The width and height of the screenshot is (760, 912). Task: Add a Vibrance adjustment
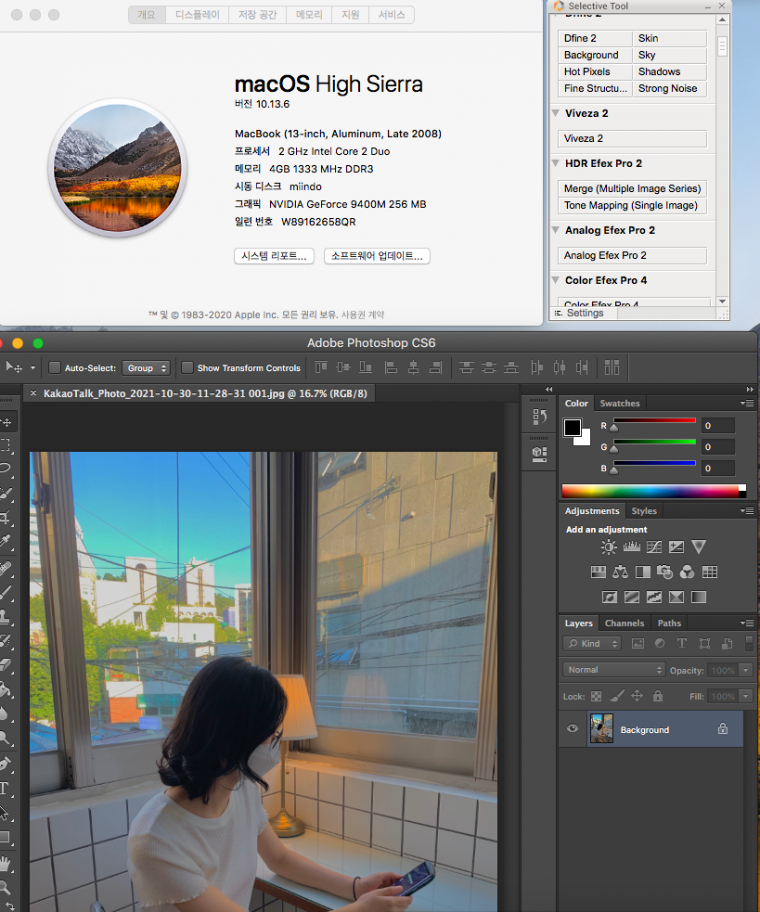[699, 547]
